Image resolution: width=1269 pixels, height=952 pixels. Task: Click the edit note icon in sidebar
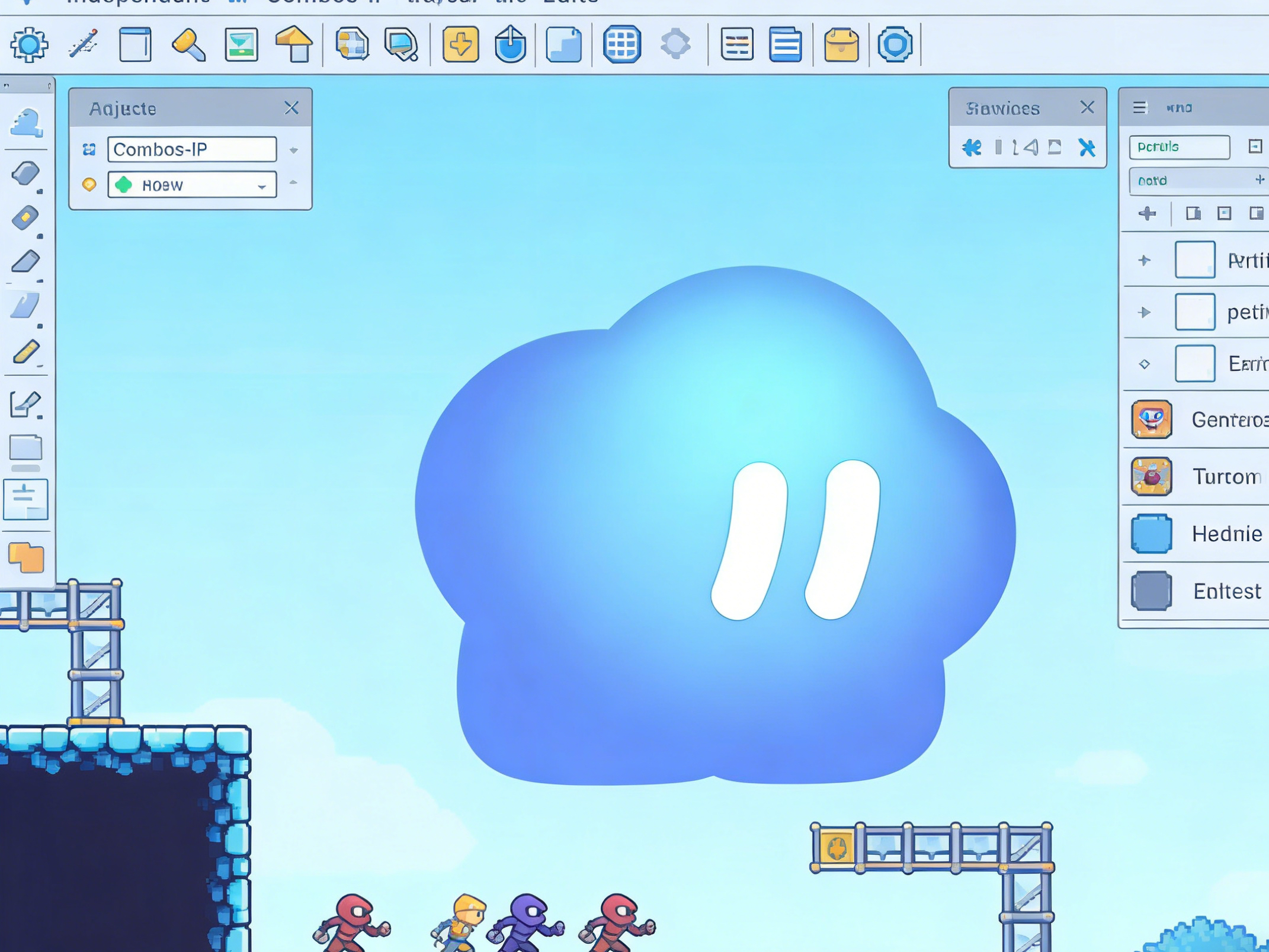[x=26, y=405]
